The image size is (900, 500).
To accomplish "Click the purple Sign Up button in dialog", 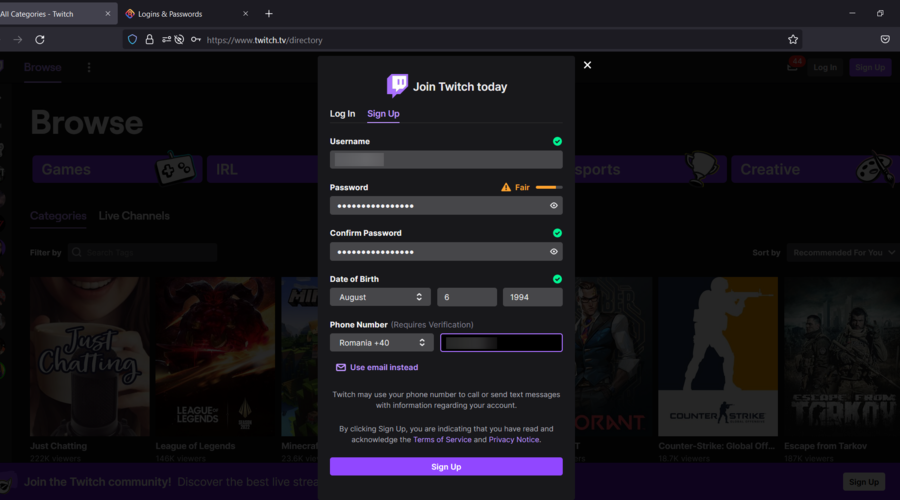I will [x=446, y=467].
